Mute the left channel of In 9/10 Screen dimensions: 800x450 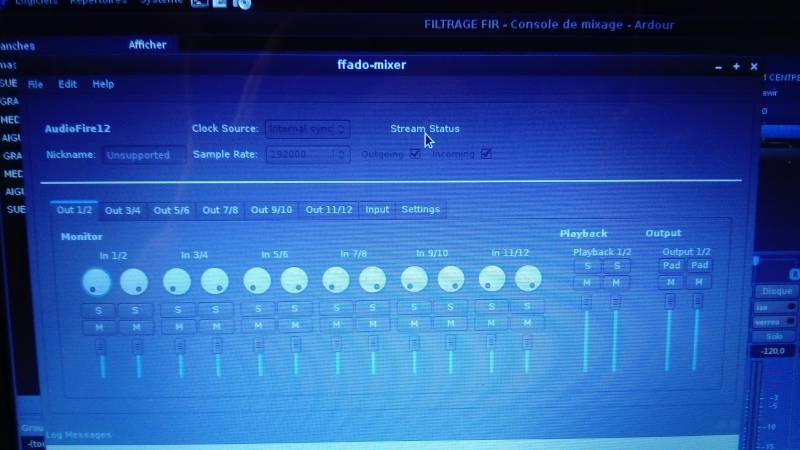click(x=414, y=323)
